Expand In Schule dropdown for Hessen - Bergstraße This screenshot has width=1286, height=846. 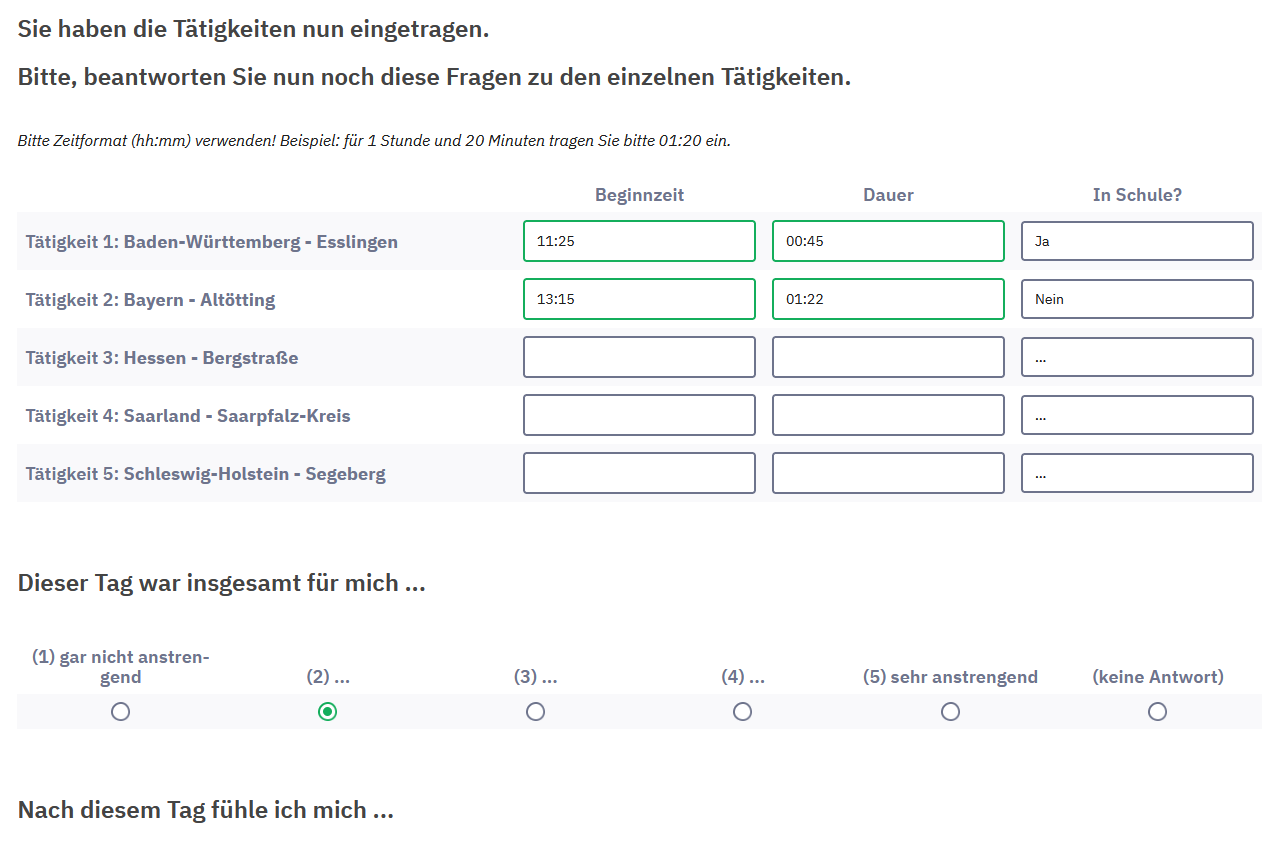(x=1137, y=357)
